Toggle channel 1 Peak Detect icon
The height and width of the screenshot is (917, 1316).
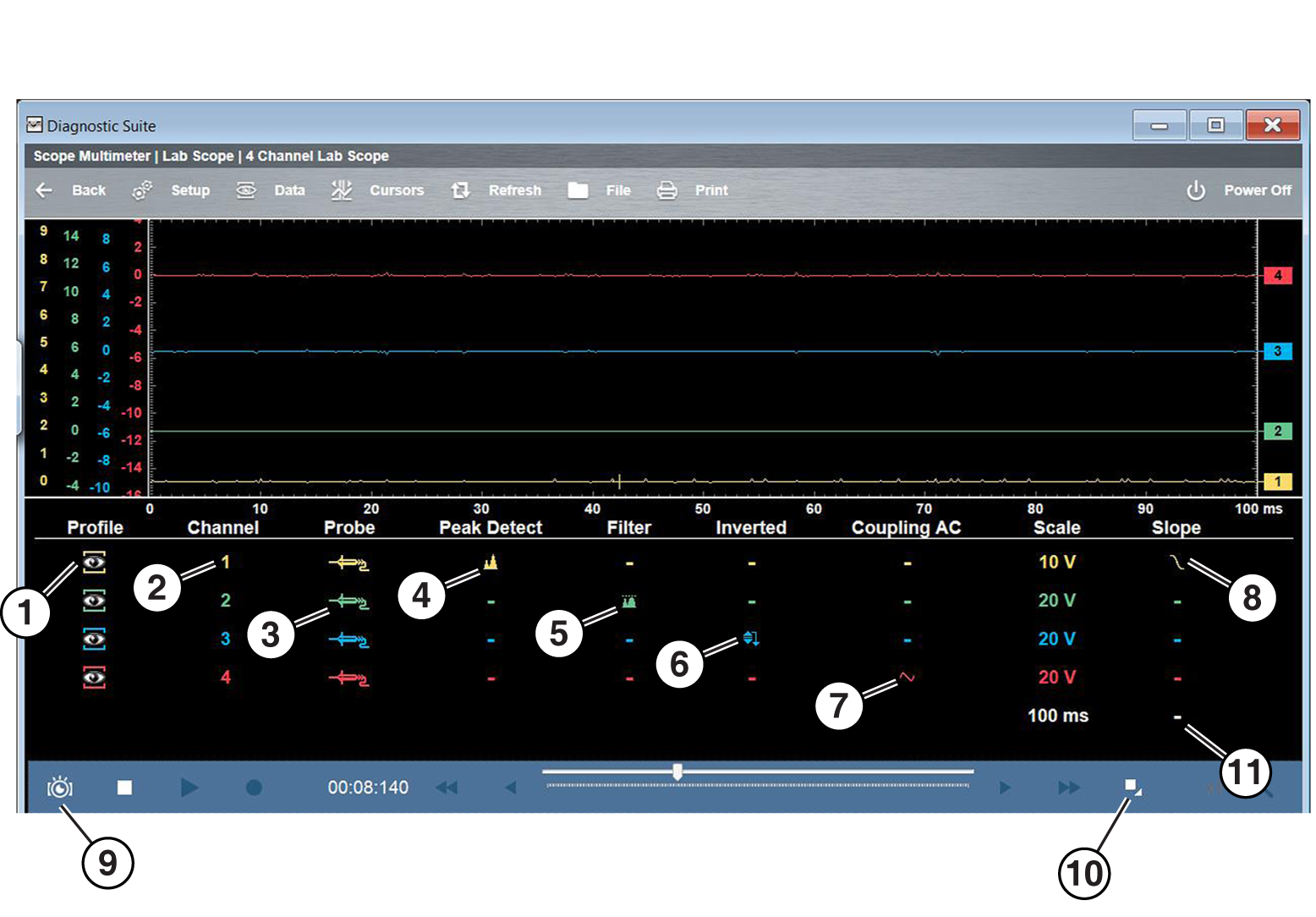coord(491,563)
